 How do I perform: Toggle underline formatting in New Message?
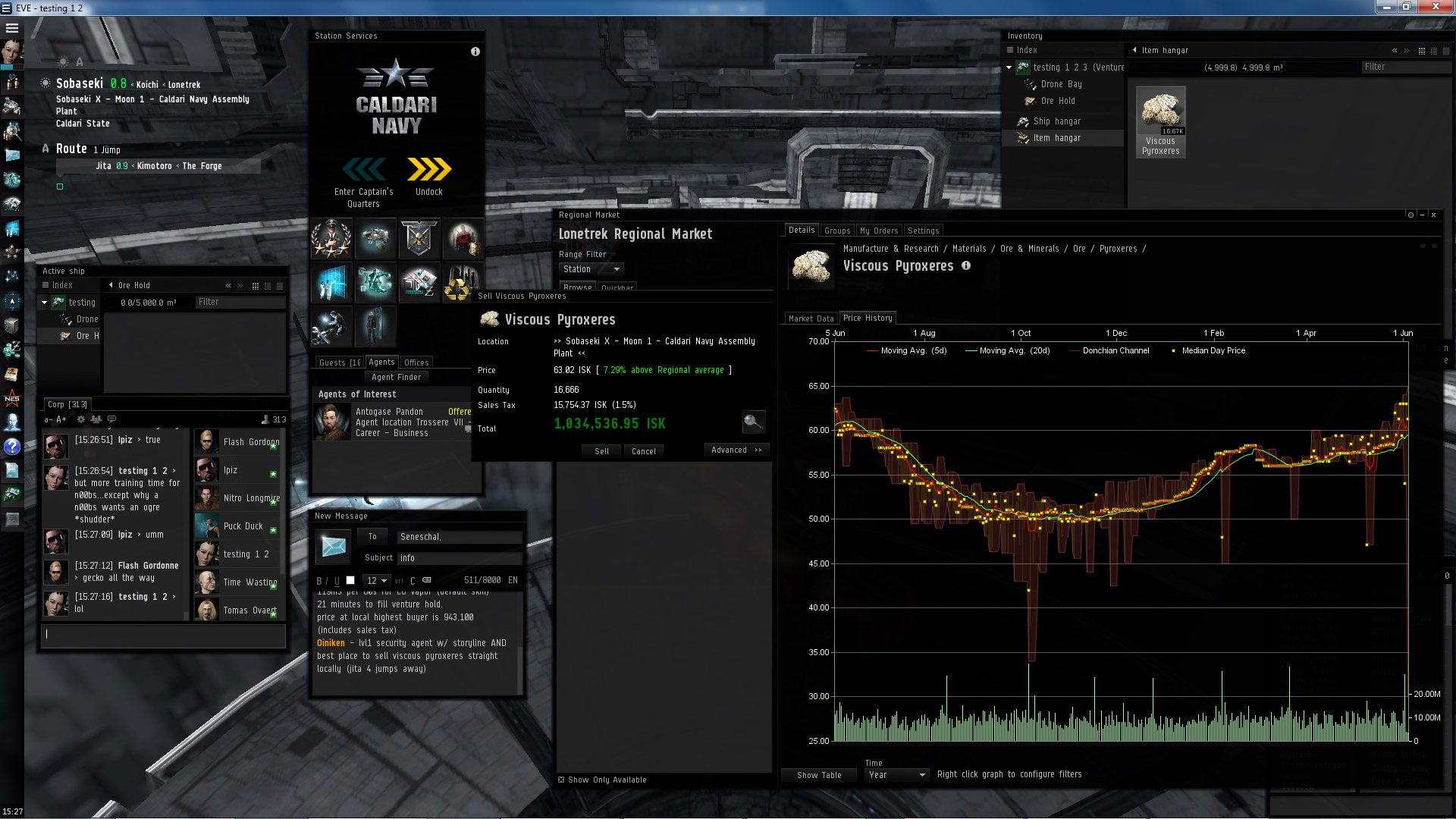337,581
